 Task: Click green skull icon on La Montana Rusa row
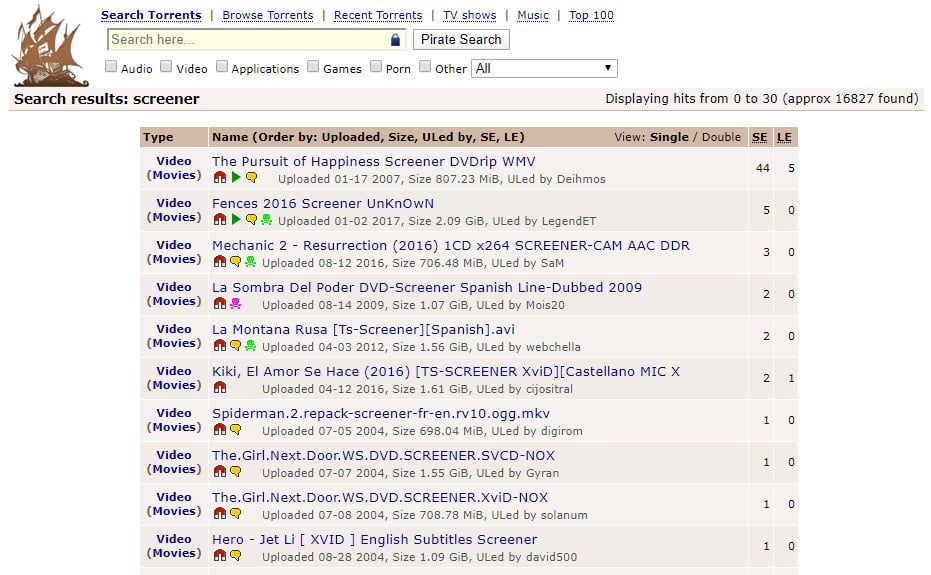[251, 345]
